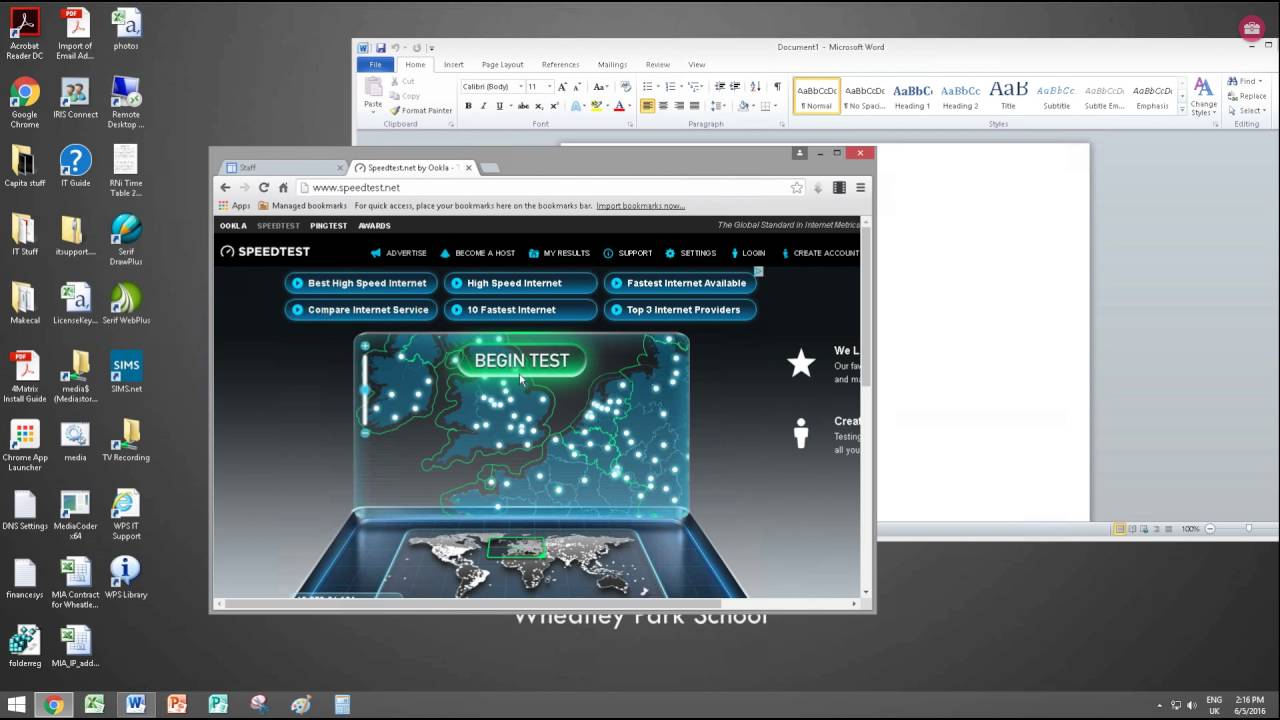The image size is (1280, 720).
Task: Toggle Subscript in Word ribbon
Action: [x=539, y=106]
